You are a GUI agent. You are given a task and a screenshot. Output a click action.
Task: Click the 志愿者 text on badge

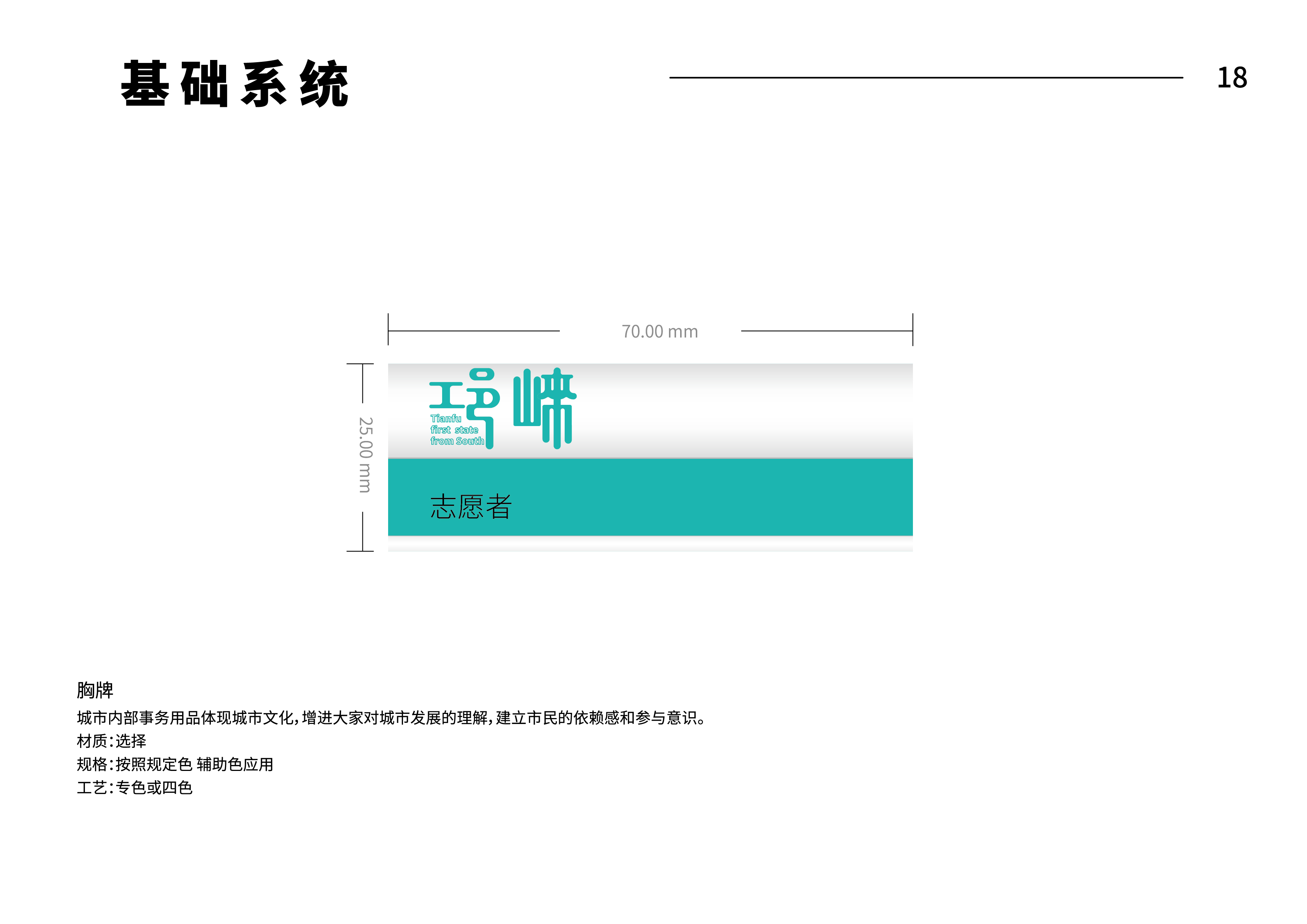[x=471, y=506]
